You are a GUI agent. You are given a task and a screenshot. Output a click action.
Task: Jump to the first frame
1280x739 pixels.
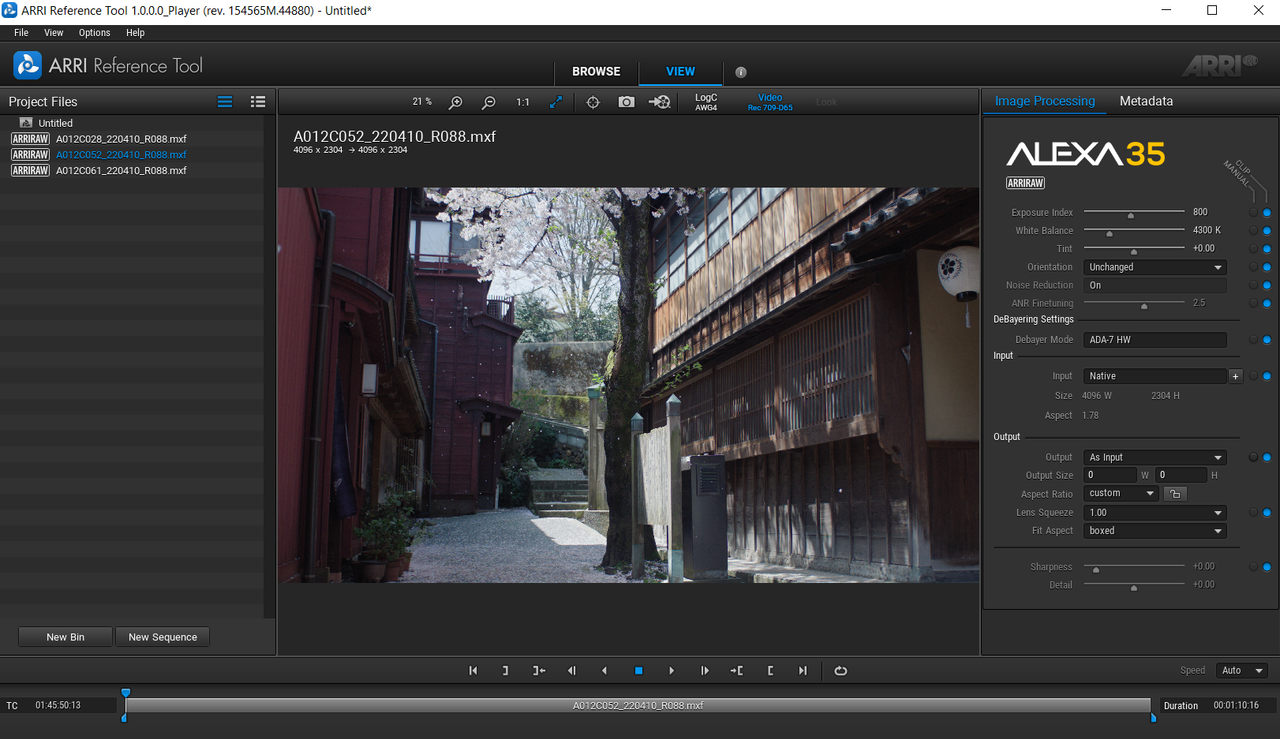coord(473,671)
